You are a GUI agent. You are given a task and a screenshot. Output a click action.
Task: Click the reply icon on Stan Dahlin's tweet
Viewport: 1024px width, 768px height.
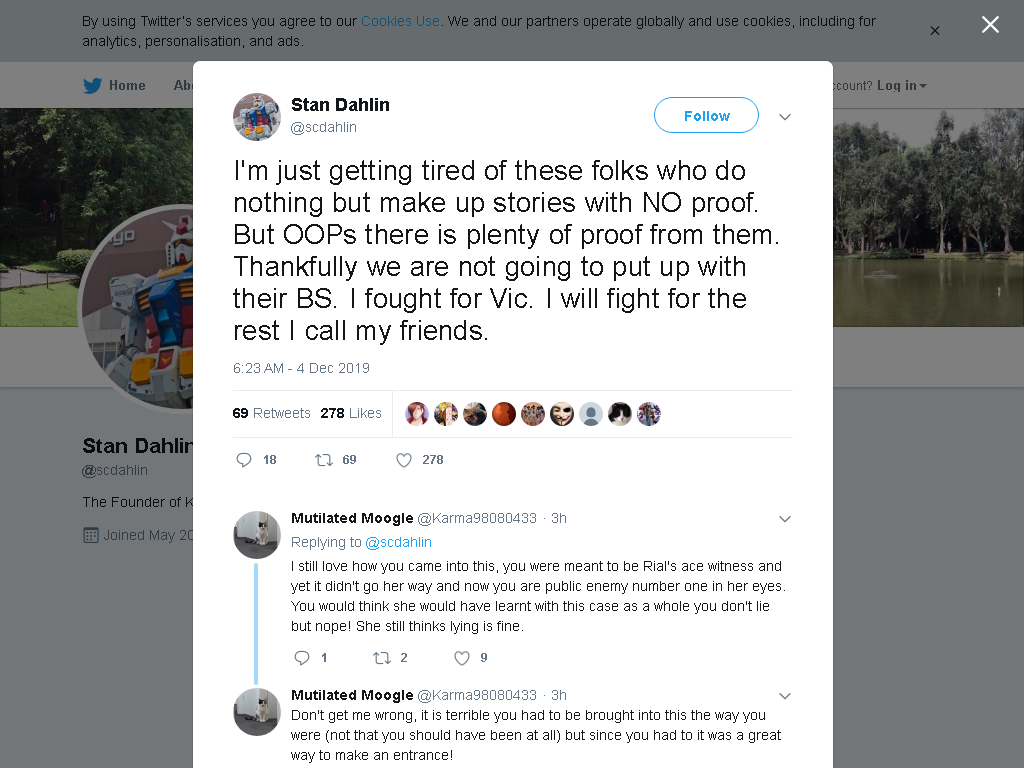244,460
